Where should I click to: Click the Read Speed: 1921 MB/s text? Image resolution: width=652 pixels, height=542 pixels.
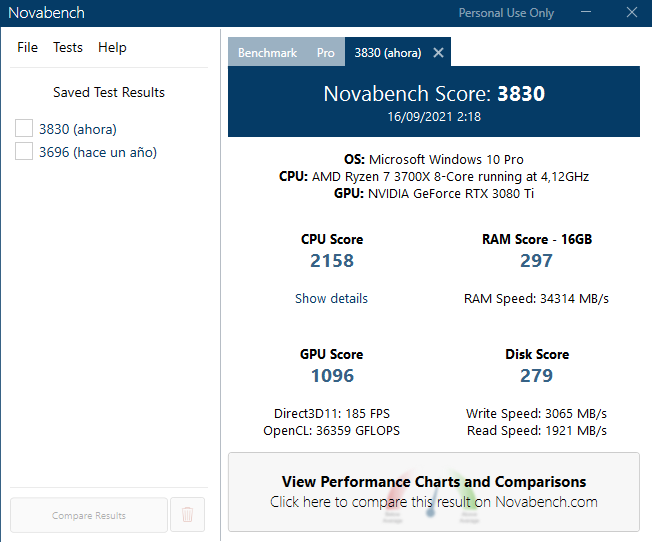pyautogui.click(x=536, y=431)
